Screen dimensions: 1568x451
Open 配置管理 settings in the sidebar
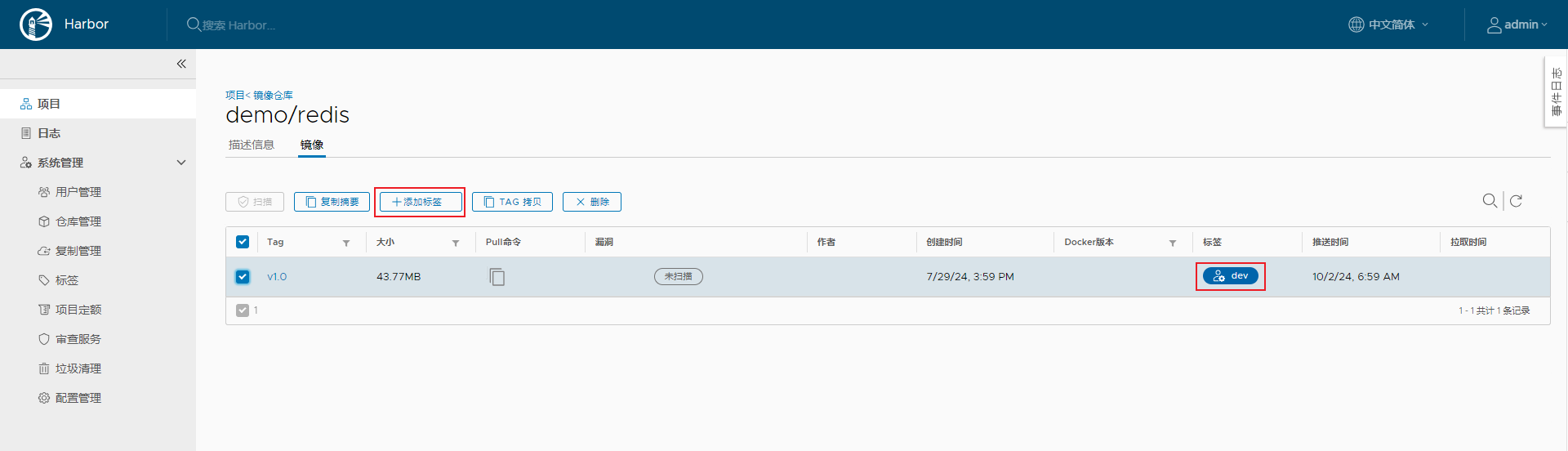pyautogui.click(x=78, y=398)
